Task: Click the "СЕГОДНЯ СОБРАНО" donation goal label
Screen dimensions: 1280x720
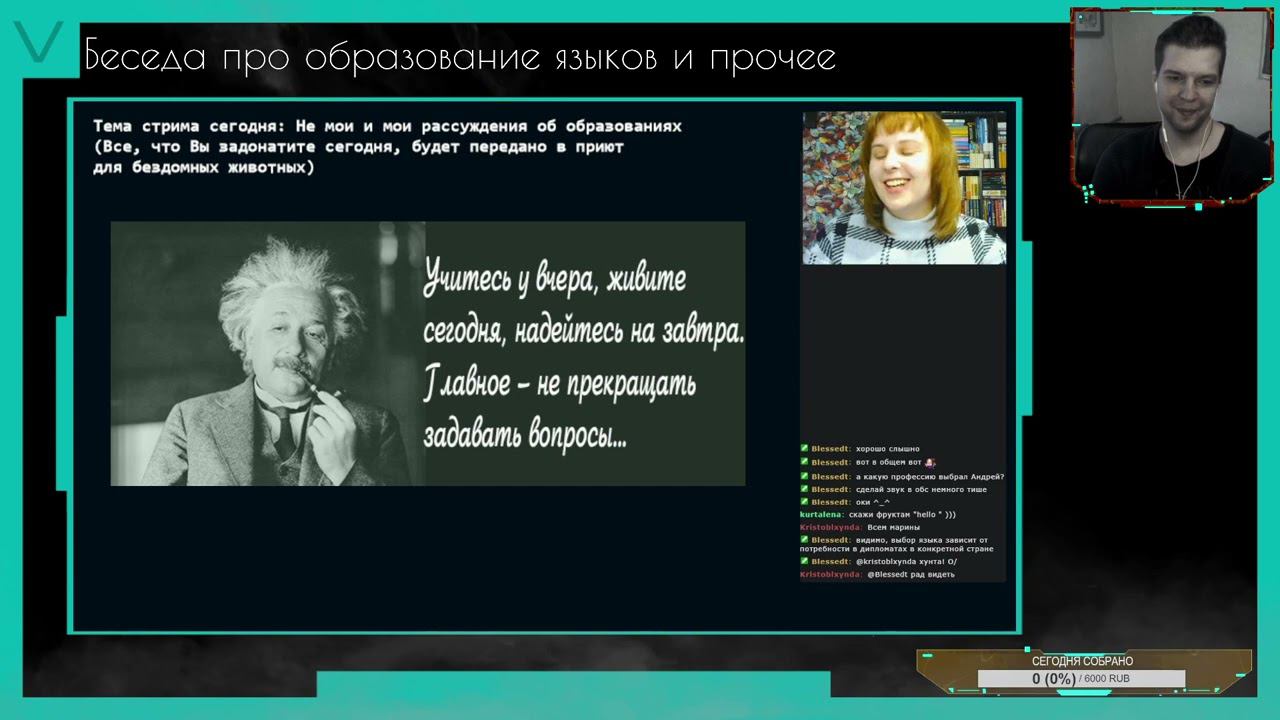Action: (x=1082, y=661)
